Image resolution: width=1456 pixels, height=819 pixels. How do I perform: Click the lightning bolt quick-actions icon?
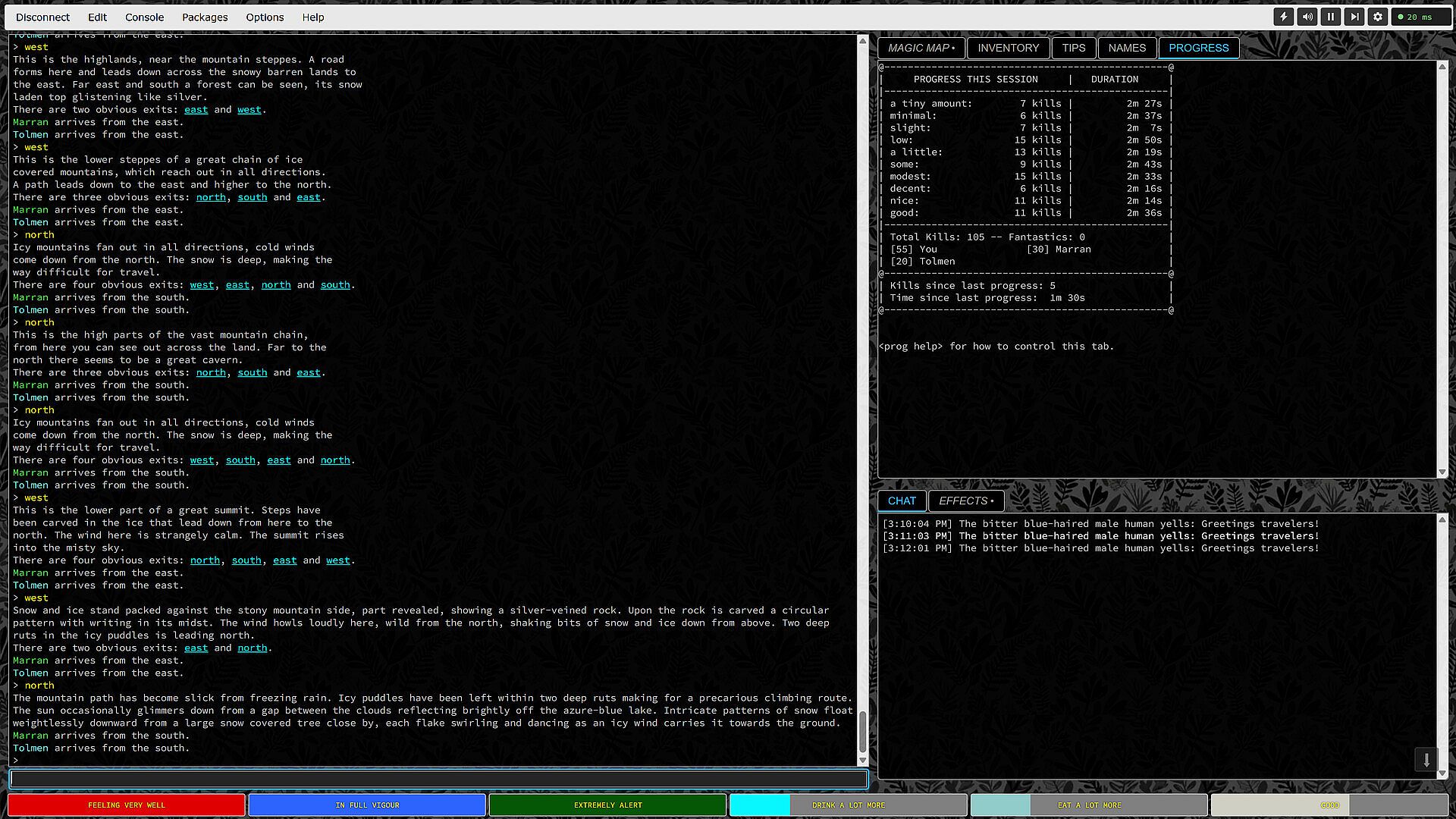[x=1284, y=17]
